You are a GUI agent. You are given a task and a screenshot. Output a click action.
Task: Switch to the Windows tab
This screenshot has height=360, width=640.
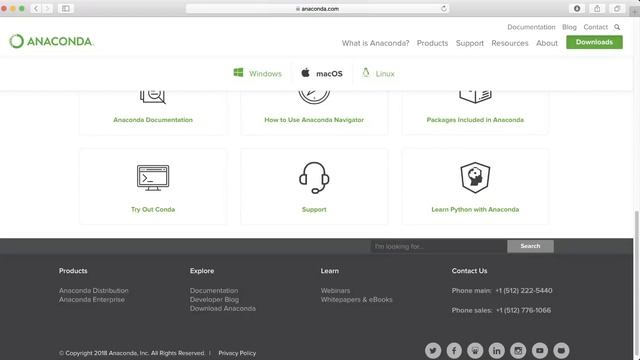point(258,73)
